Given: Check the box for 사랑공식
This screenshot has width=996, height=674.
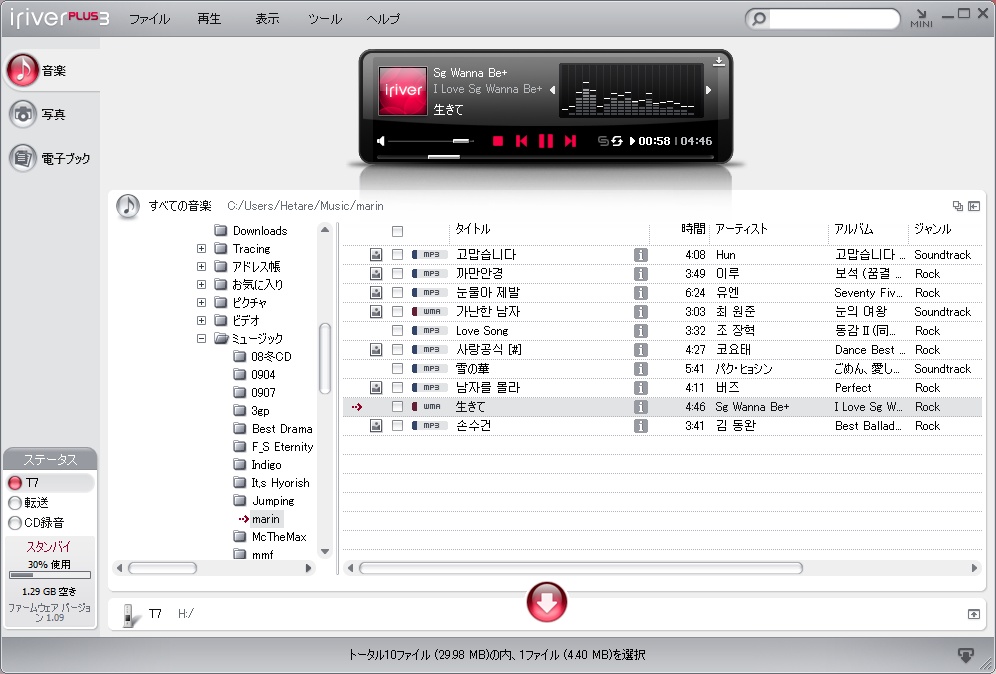Looking at the screenshot, I should [x=398, y=350].
